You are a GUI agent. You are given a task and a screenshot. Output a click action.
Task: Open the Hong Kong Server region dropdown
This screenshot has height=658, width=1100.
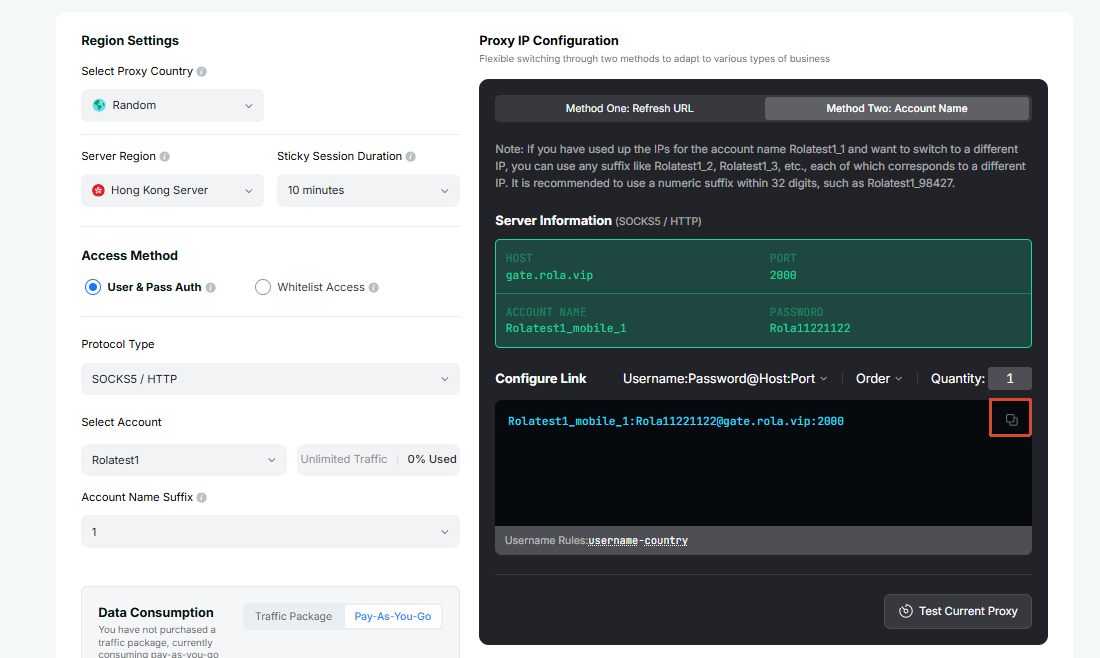coord(173,190)
